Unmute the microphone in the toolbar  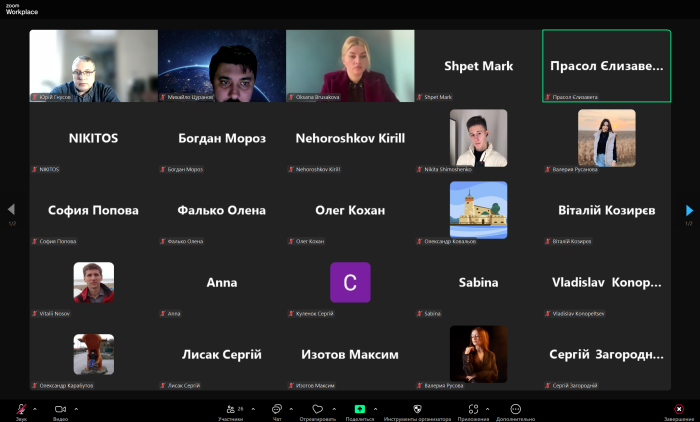point(21,409)
